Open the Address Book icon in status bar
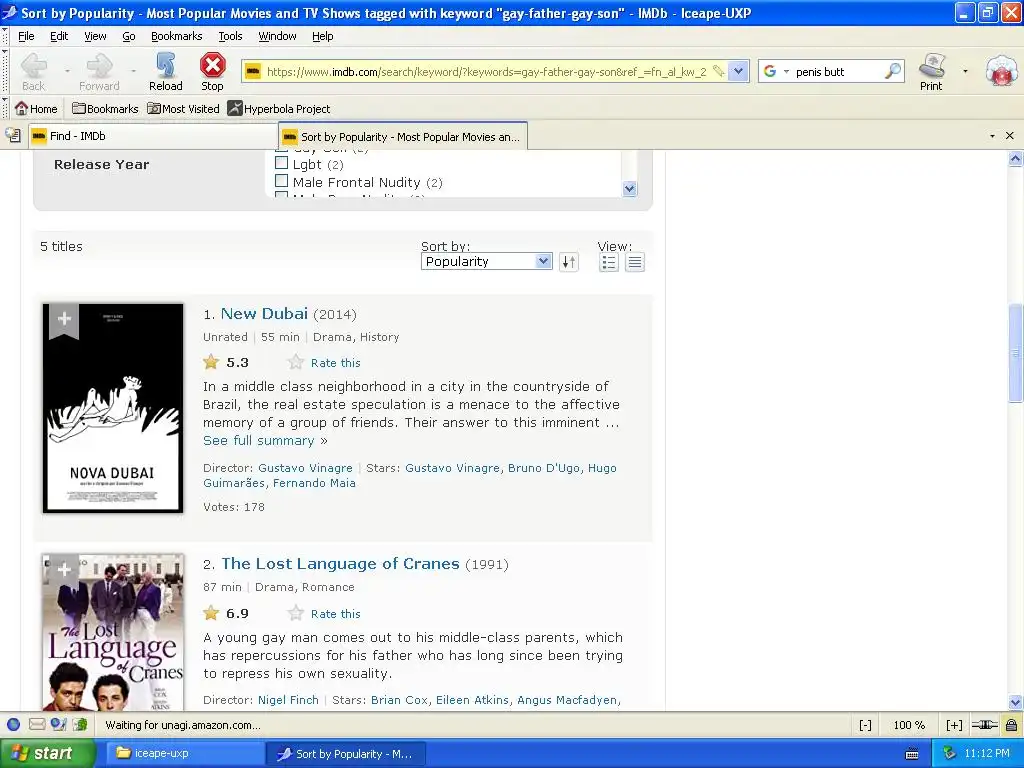1024x768 pixels. (x=80, y=724)
